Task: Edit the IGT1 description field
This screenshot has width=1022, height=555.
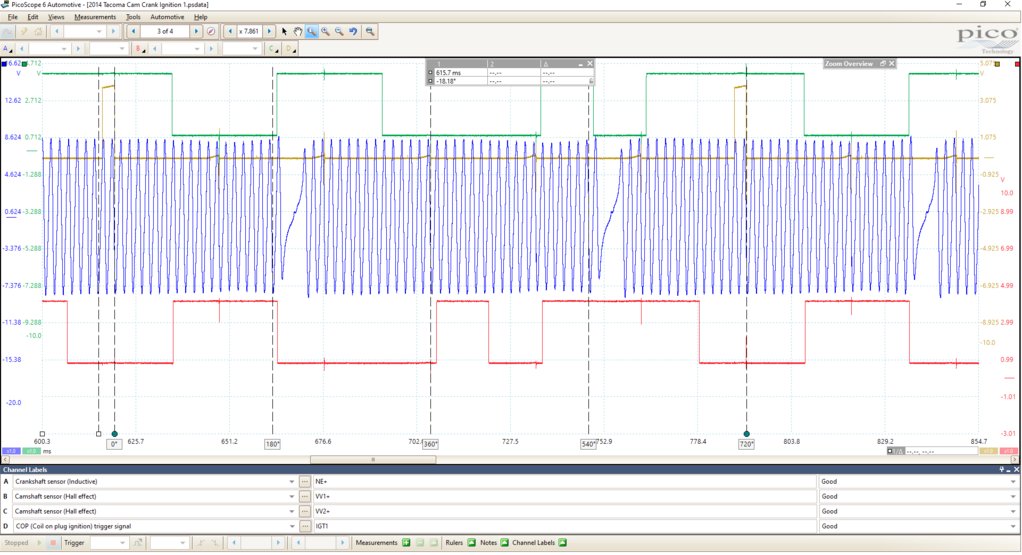Action: [x=564, y=527]
